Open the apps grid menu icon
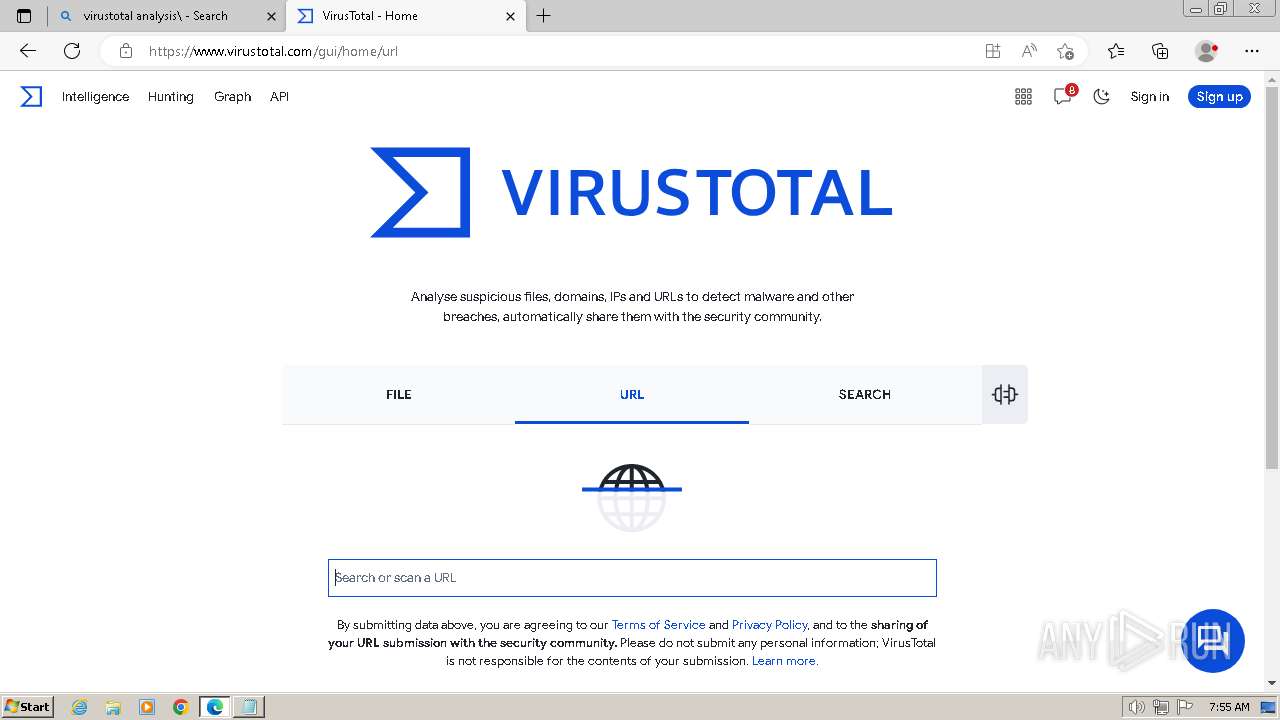The image size is (1280, 720). [1023, 96]
